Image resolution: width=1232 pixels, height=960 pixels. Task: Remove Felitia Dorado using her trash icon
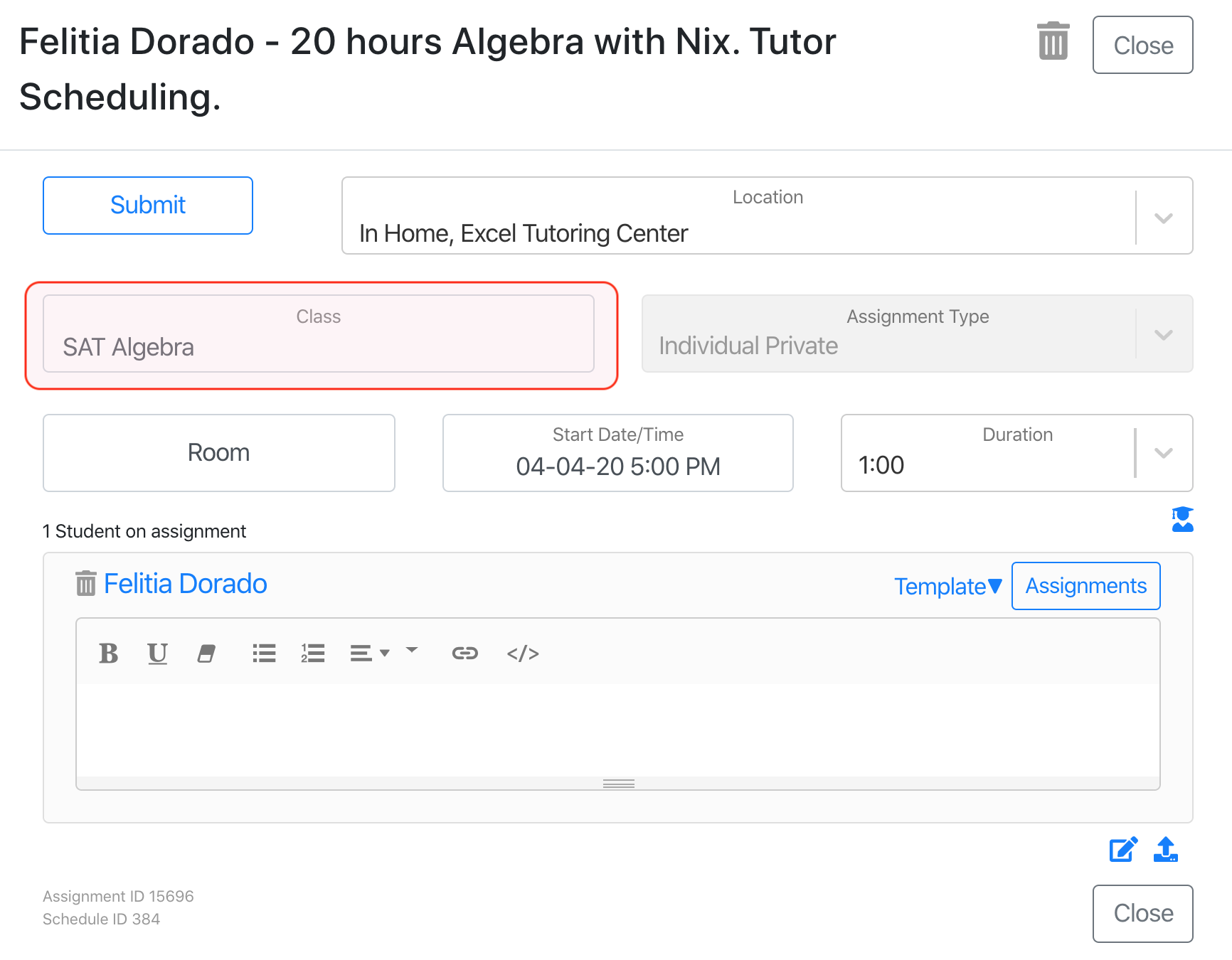[x=86, y=584]
